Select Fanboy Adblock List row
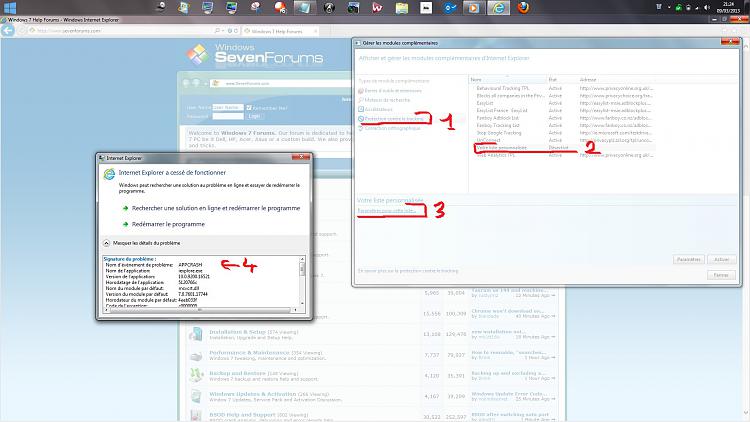The image size is (750, 422). (x=564, y=118)
